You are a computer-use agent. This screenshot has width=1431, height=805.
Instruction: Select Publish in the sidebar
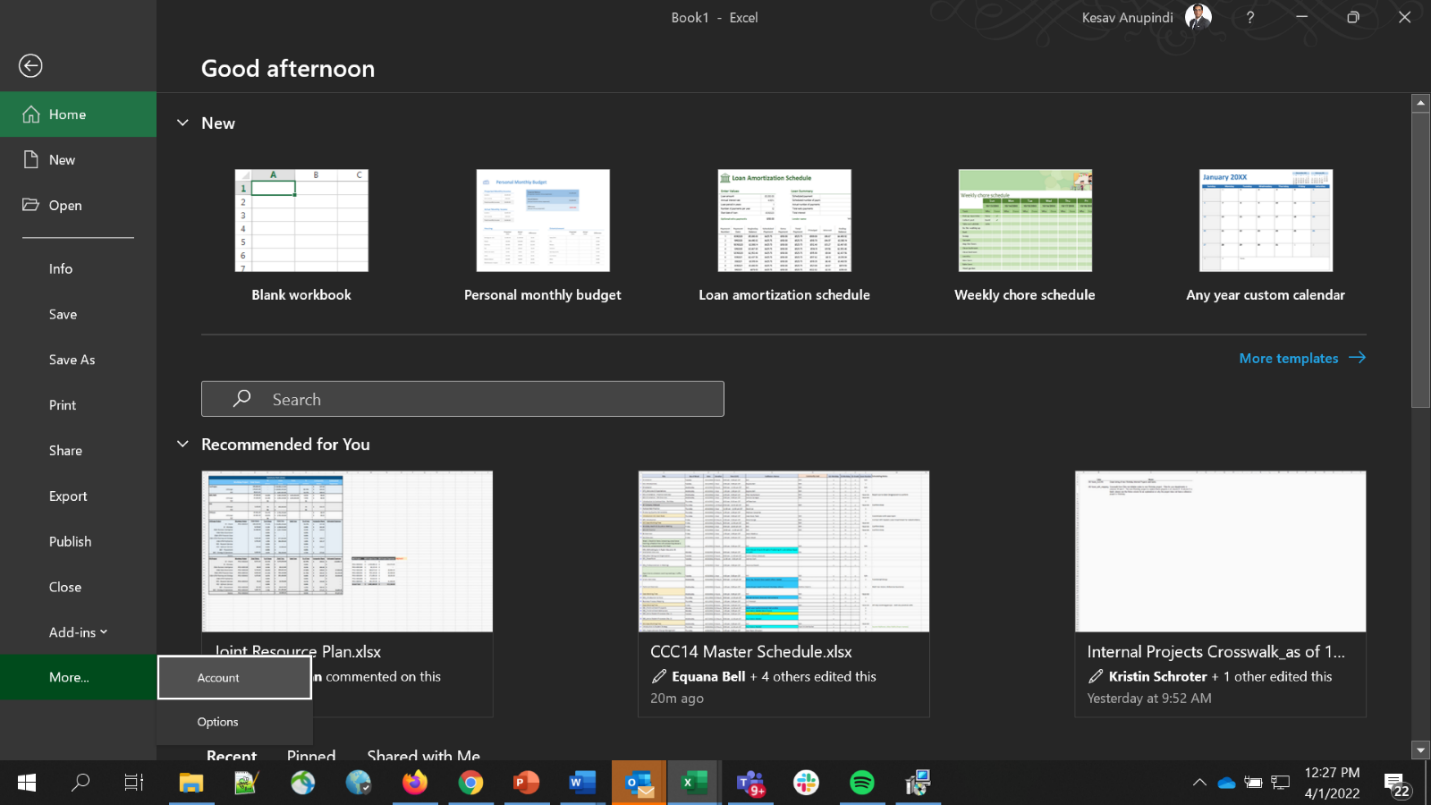[78, 542]
